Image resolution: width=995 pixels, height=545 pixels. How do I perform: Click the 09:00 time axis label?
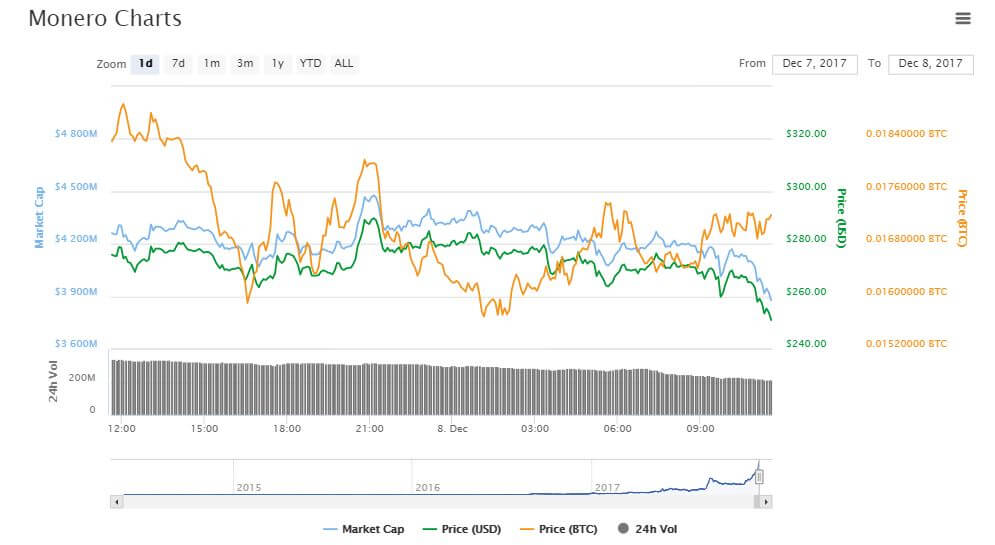click(700, 429)
